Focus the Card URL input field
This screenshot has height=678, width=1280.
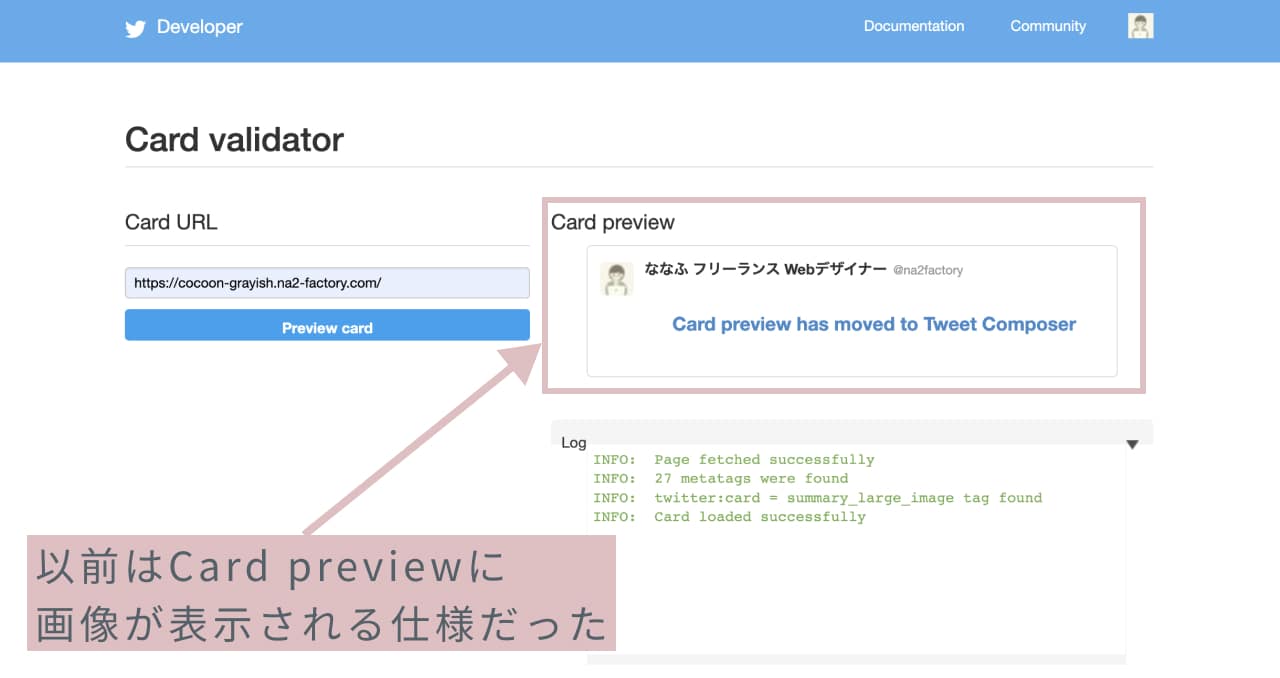click(x=327, y=283)
